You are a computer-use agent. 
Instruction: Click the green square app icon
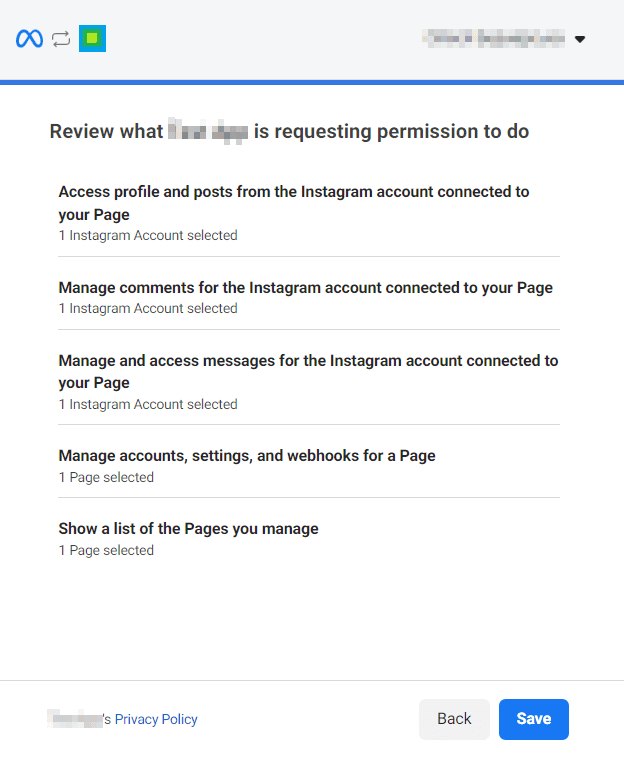coord(92,38)
